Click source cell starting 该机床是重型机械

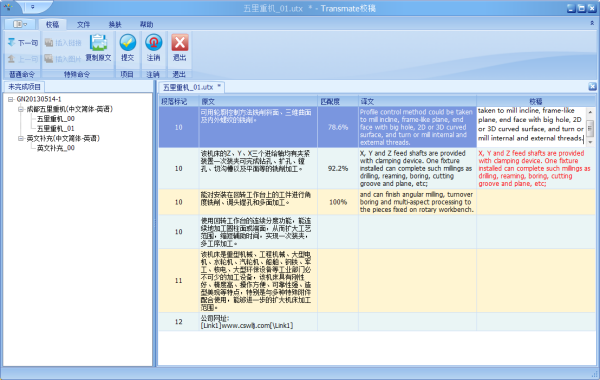coord(258,281)
